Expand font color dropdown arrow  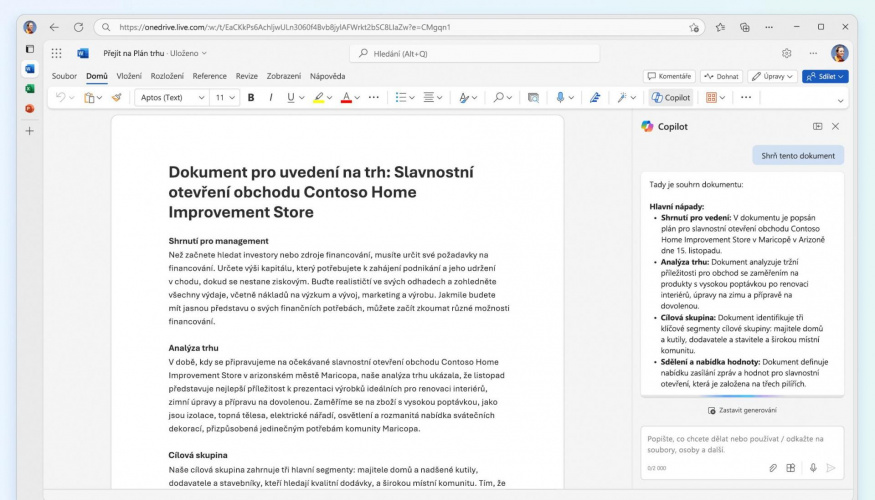pyautogui.click(x=357, y=98)
